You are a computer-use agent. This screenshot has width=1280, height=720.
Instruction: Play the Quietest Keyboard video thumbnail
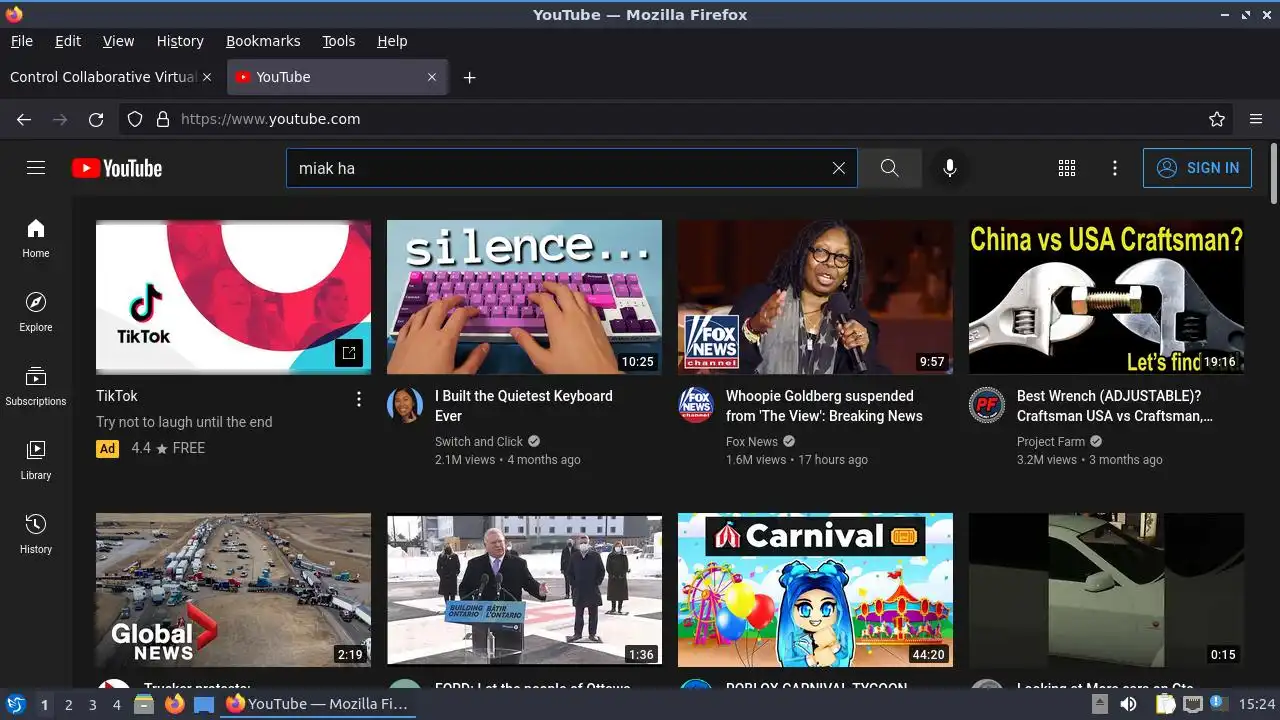pyautogui.click(x=524, y=297)
